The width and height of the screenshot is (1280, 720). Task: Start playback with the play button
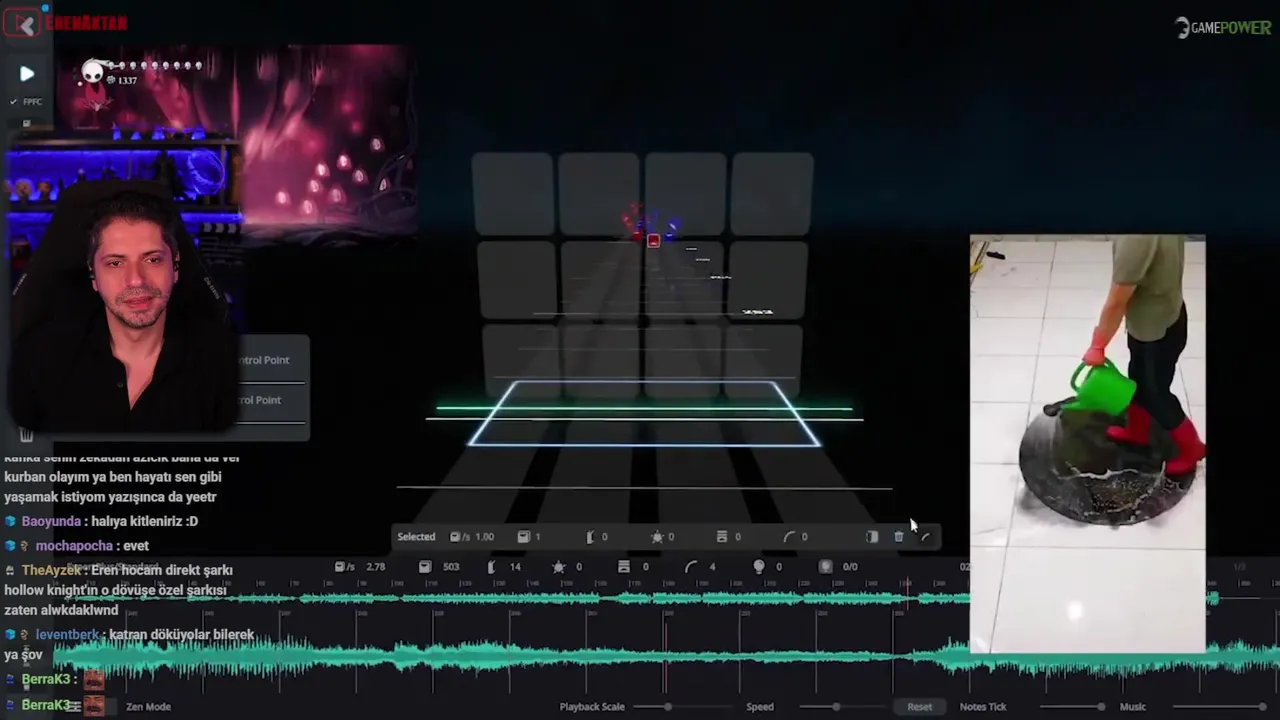point(27,74)
